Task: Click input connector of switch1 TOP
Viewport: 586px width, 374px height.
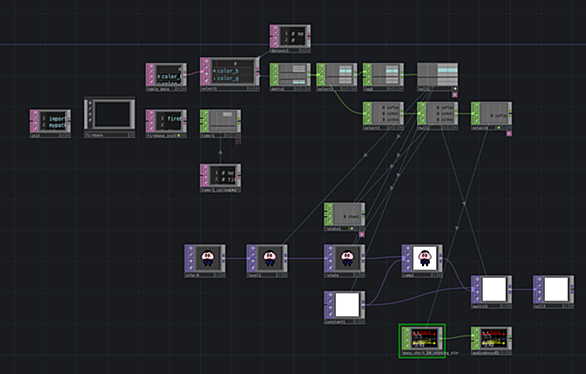Action: click(x=473, y=289)
